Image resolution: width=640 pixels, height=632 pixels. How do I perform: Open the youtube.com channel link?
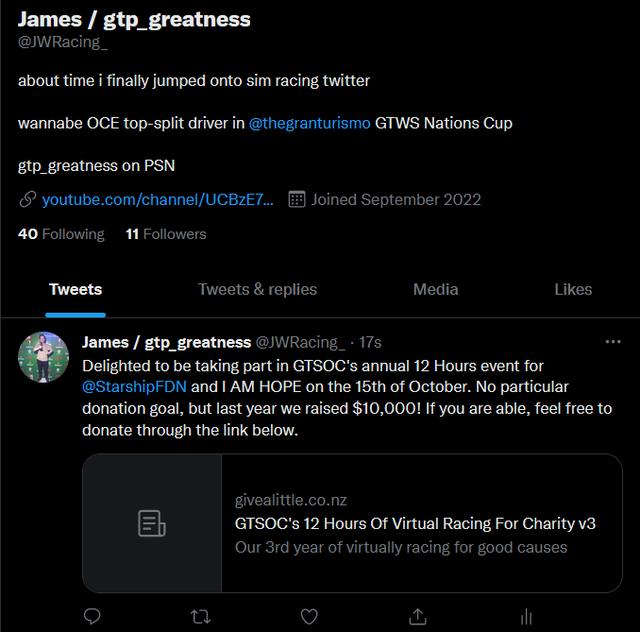(x=158, y=199)
